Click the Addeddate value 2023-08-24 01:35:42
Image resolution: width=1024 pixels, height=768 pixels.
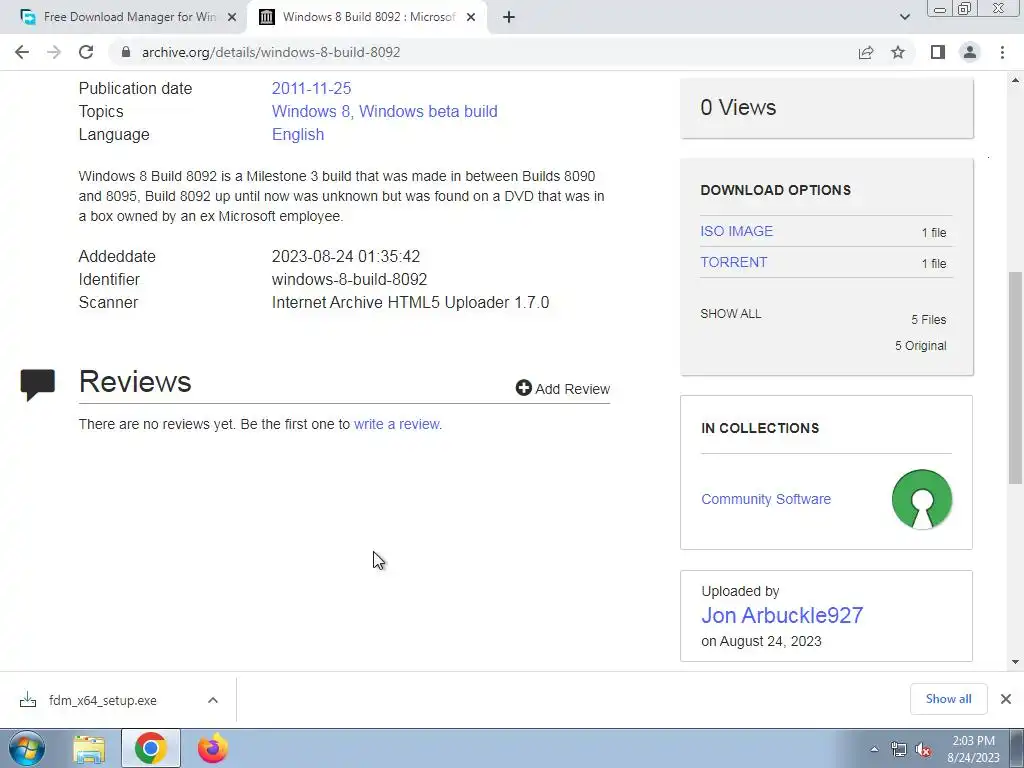(x=346, y=256)
